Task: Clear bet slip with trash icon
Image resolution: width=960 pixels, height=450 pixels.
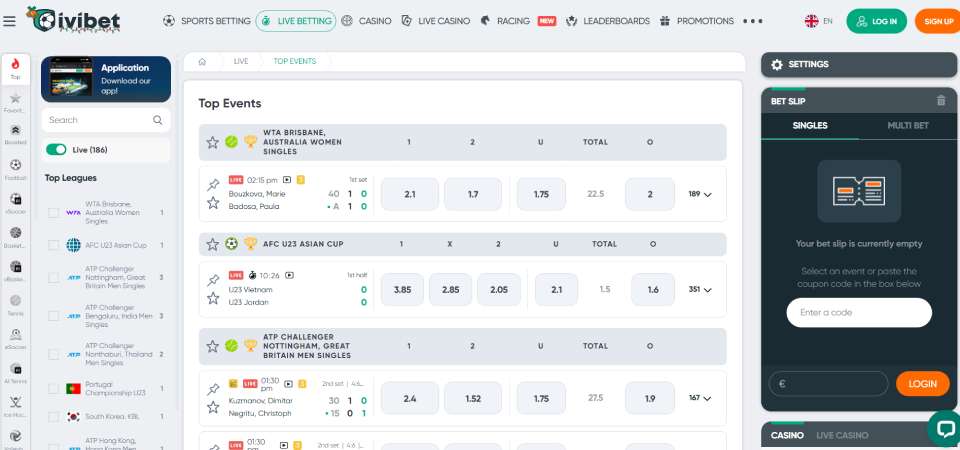Action: (940, 101)
